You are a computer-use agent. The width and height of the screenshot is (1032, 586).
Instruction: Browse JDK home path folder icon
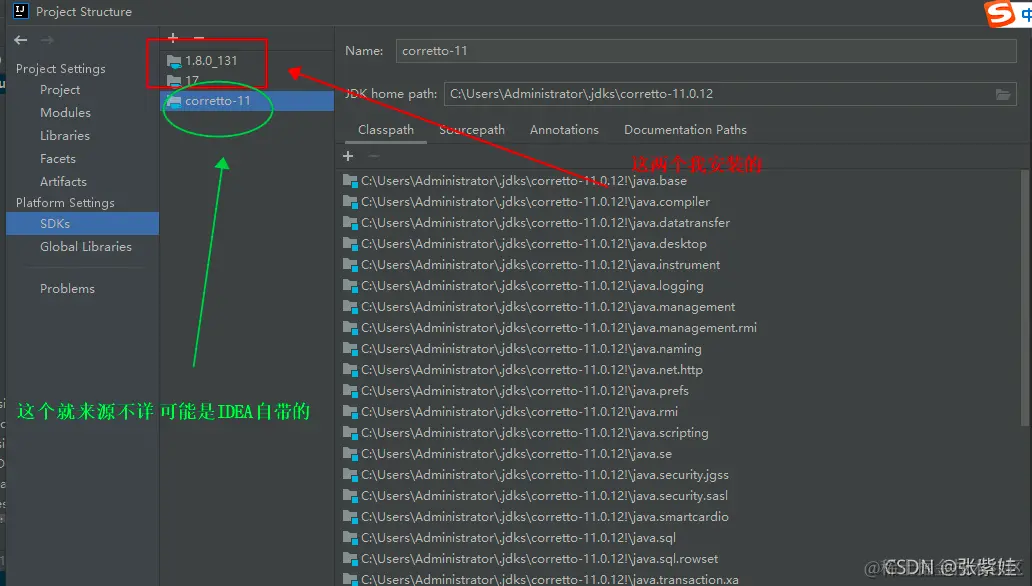(x=1002, y=94)
